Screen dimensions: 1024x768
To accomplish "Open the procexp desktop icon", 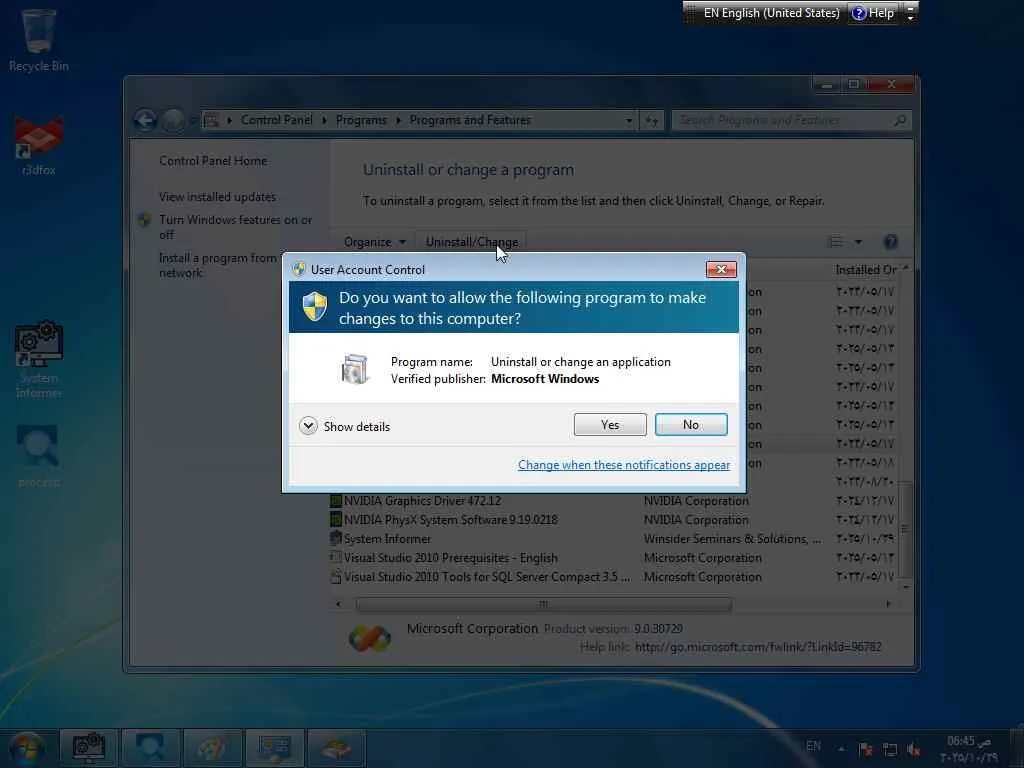I will pos(39,456).
